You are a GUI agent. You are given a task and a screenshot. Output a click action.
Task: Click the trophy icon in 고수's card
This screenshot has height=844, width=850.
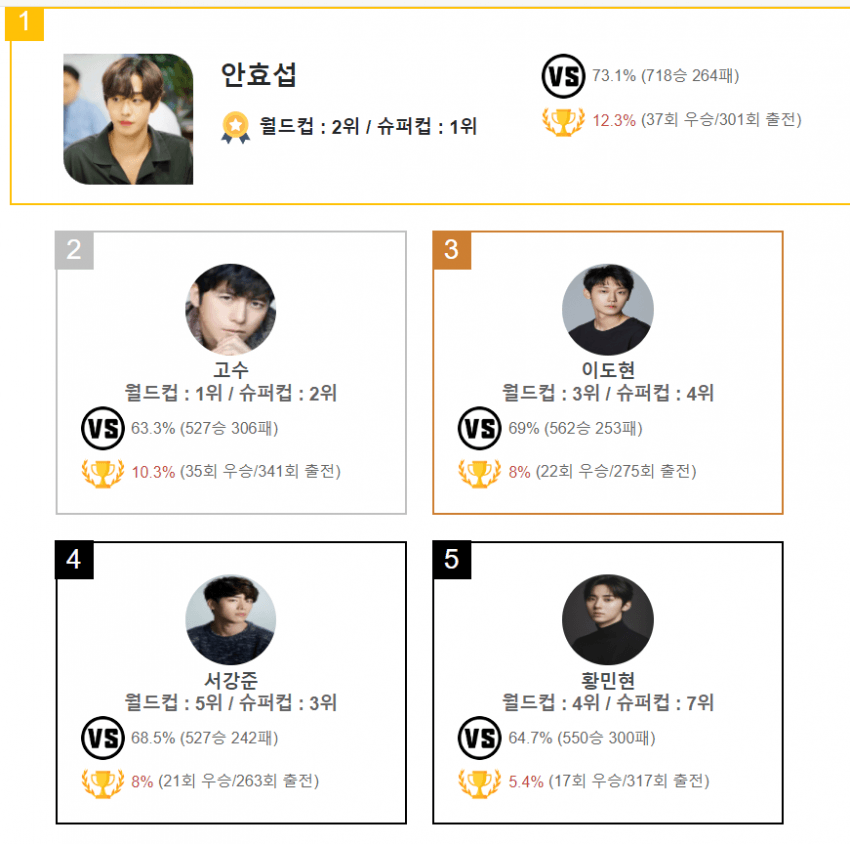pyautogui.click(x=102, y=473)
